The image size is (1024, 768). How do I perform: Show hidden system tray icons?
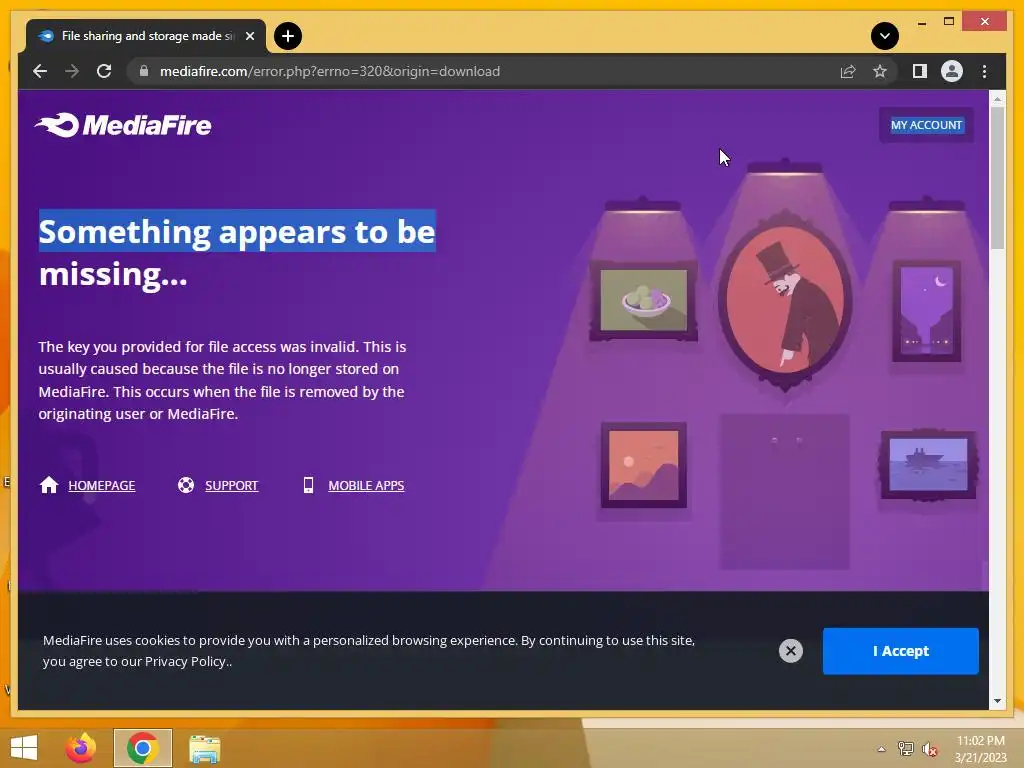coord(881,749)
